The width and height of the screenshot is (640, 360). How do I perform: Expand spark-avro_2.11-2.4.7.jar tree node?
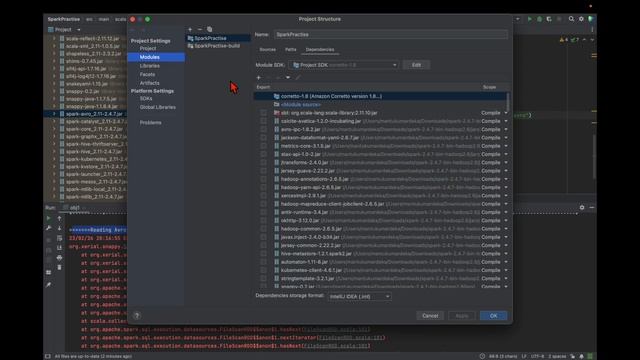pos(54,114)
